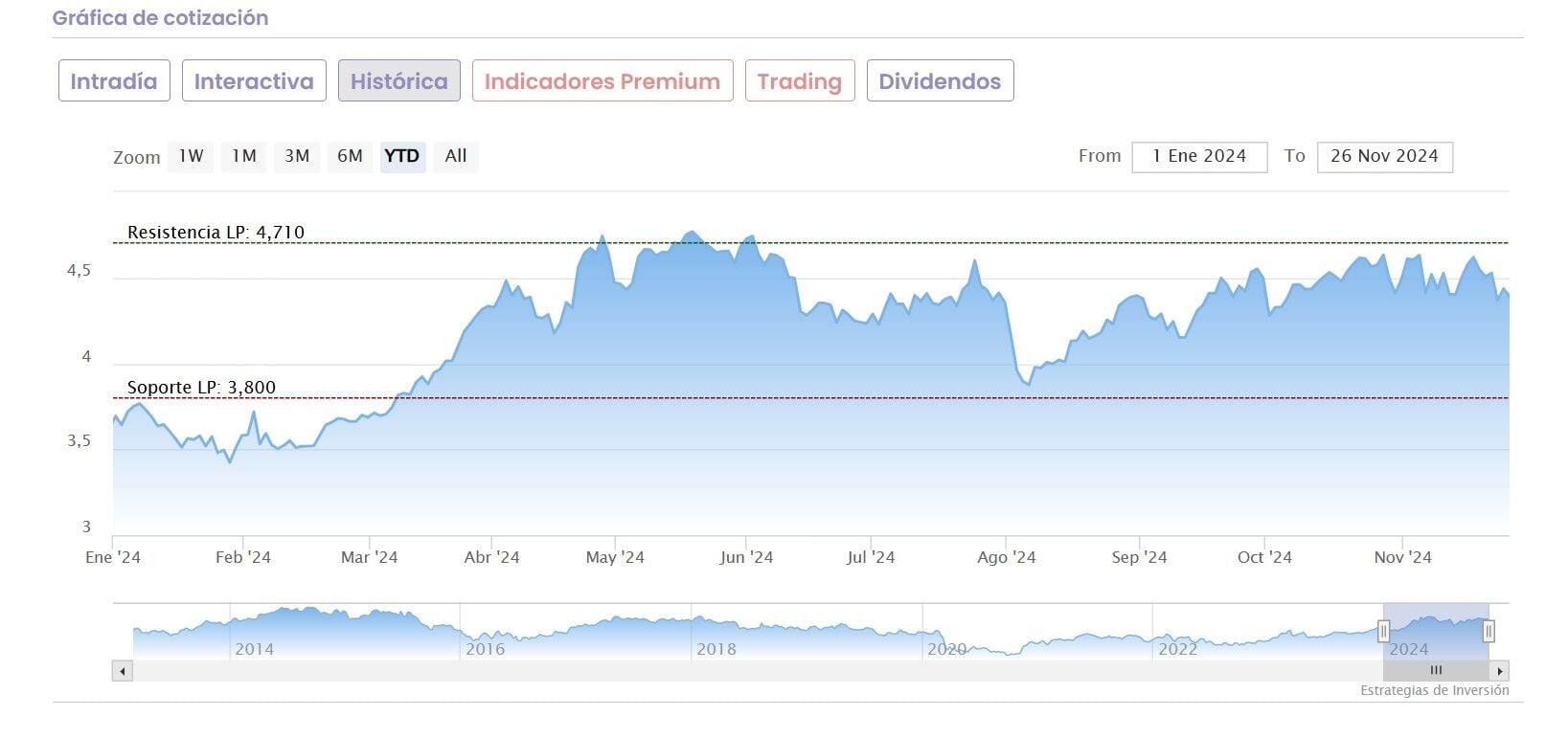Click the navigator scrollbar left arrow

122,671
